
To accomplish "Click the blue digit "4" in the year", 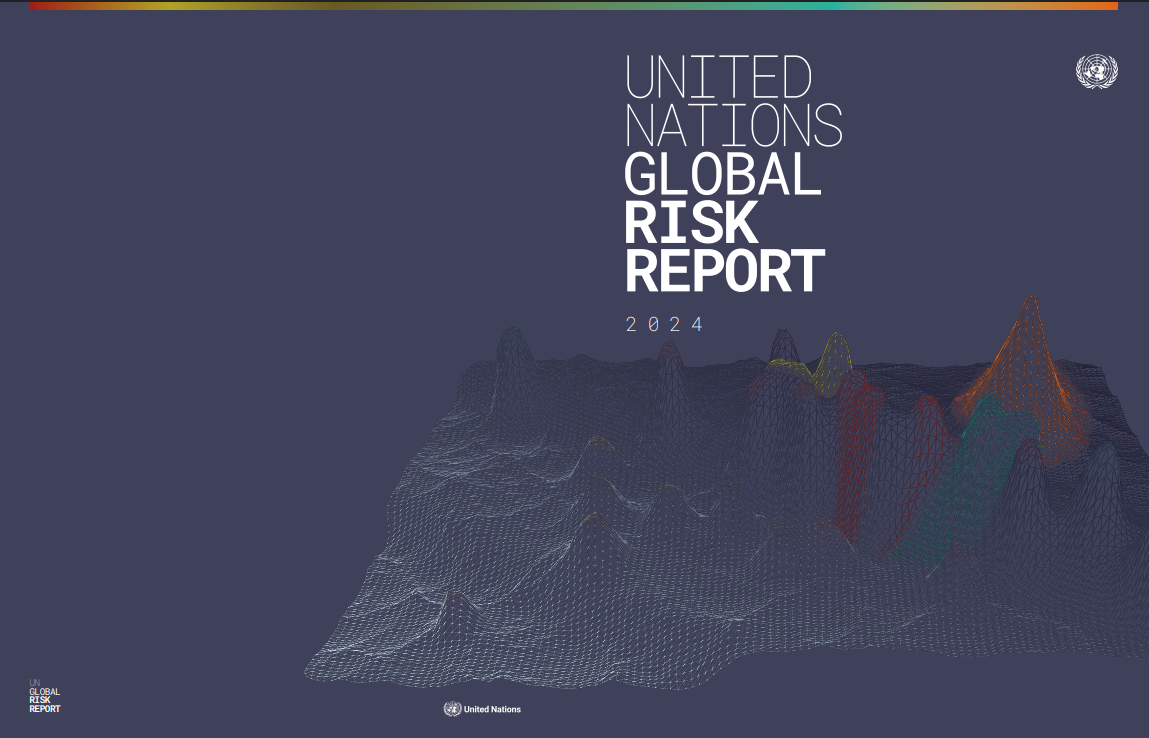I will 697,325.
